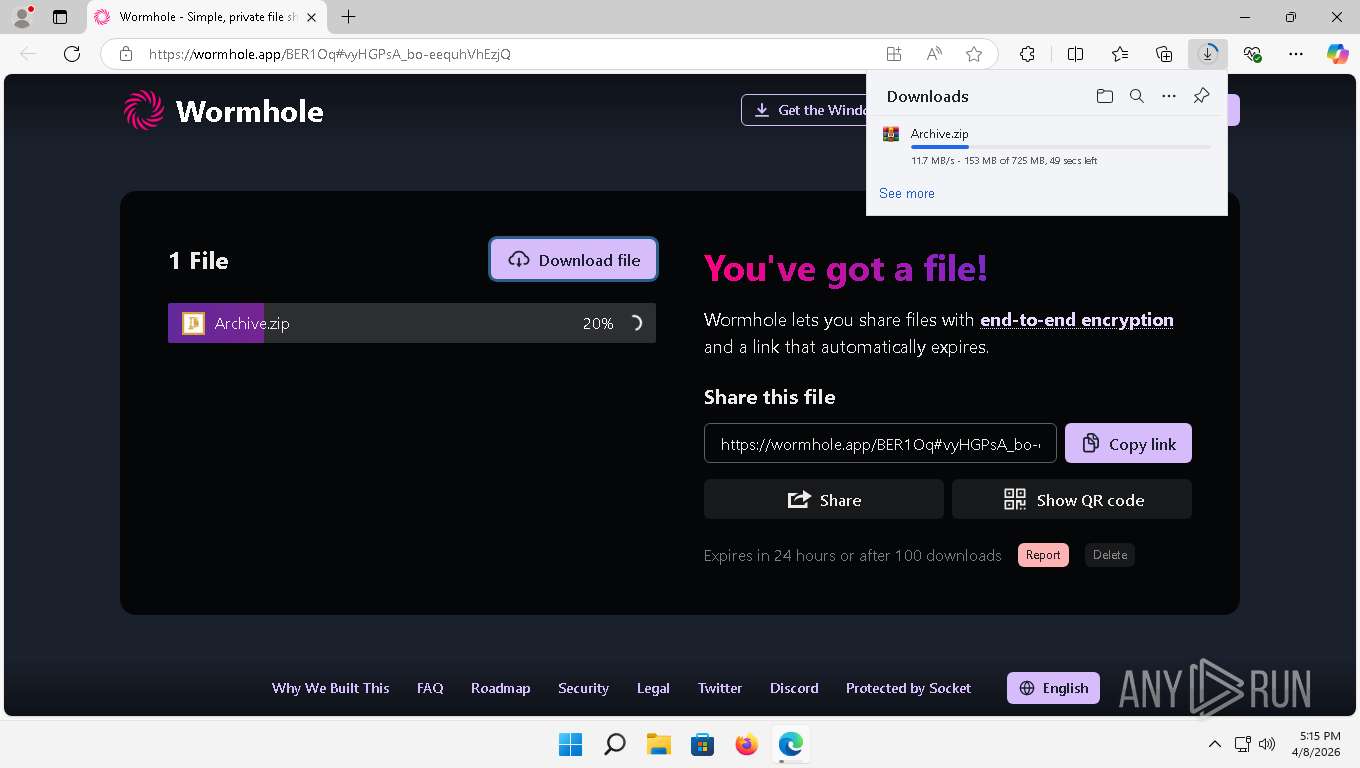Open the English language selector
The height and width of the screenshot is (768, 1360).
point(1054,688)
